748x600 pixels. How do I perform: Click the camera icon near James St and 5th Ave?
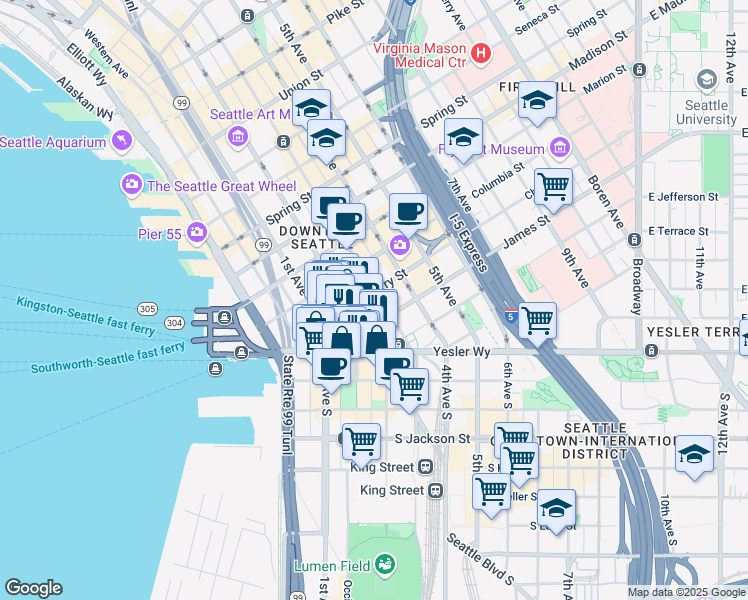(x=400, y=247)
